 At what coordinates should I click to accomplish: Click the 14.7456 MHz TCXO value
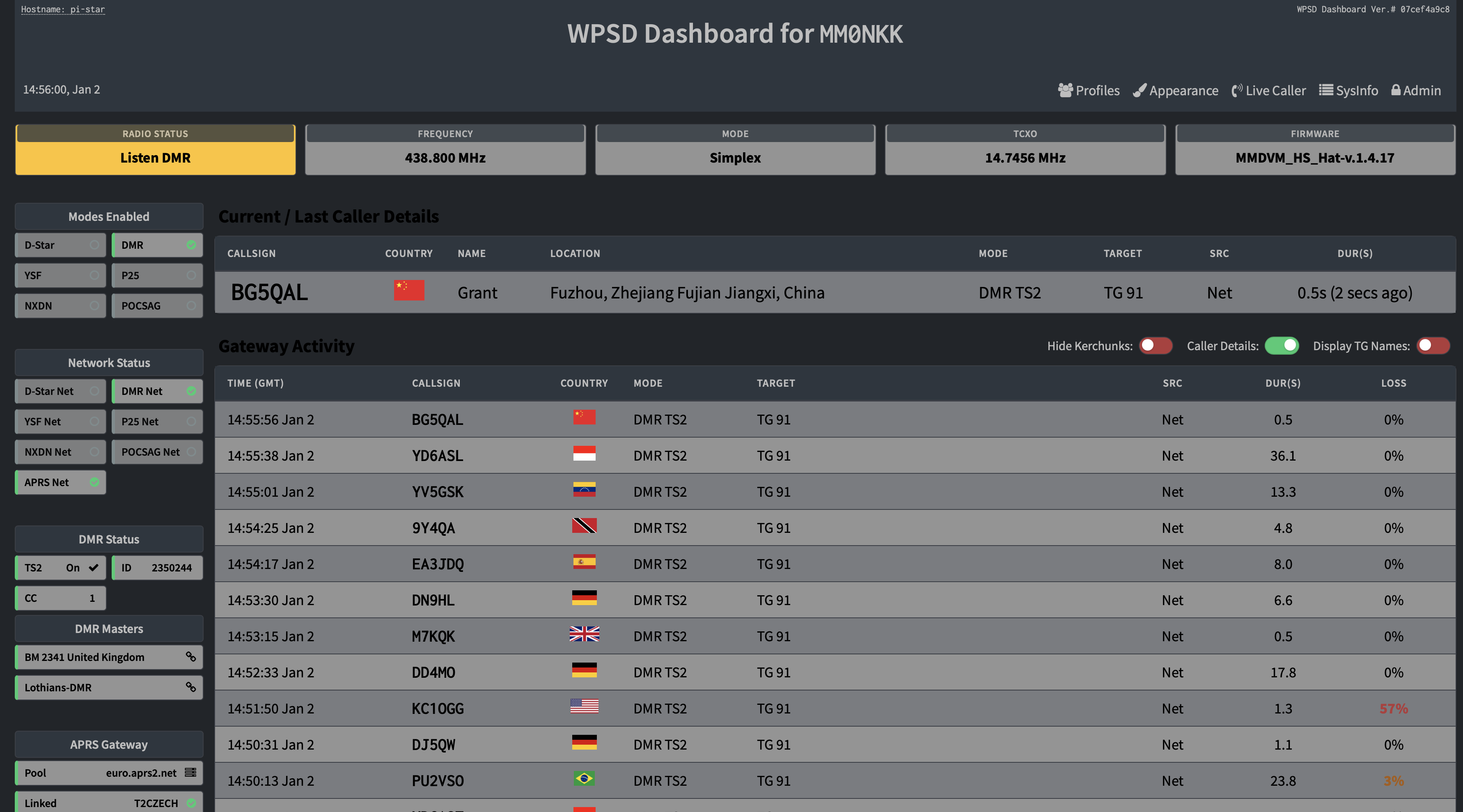[x=1025, y=158]
